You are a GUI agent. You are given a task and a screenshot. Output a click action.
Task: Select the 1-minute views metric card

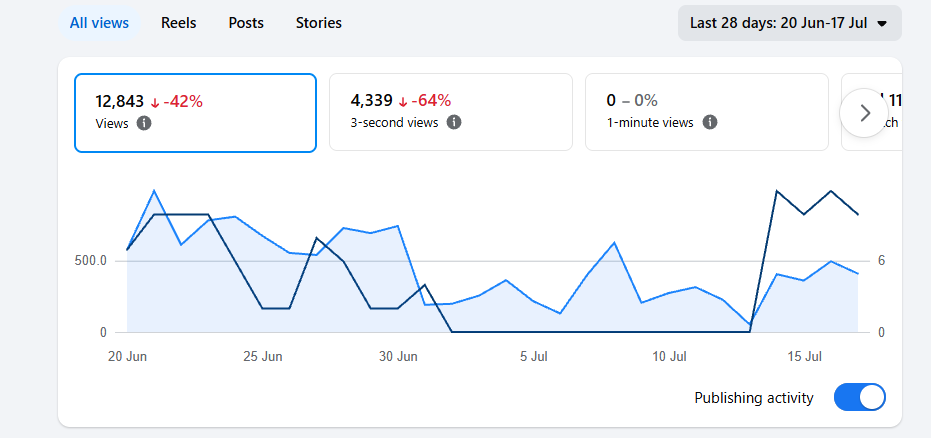(707, 112)
